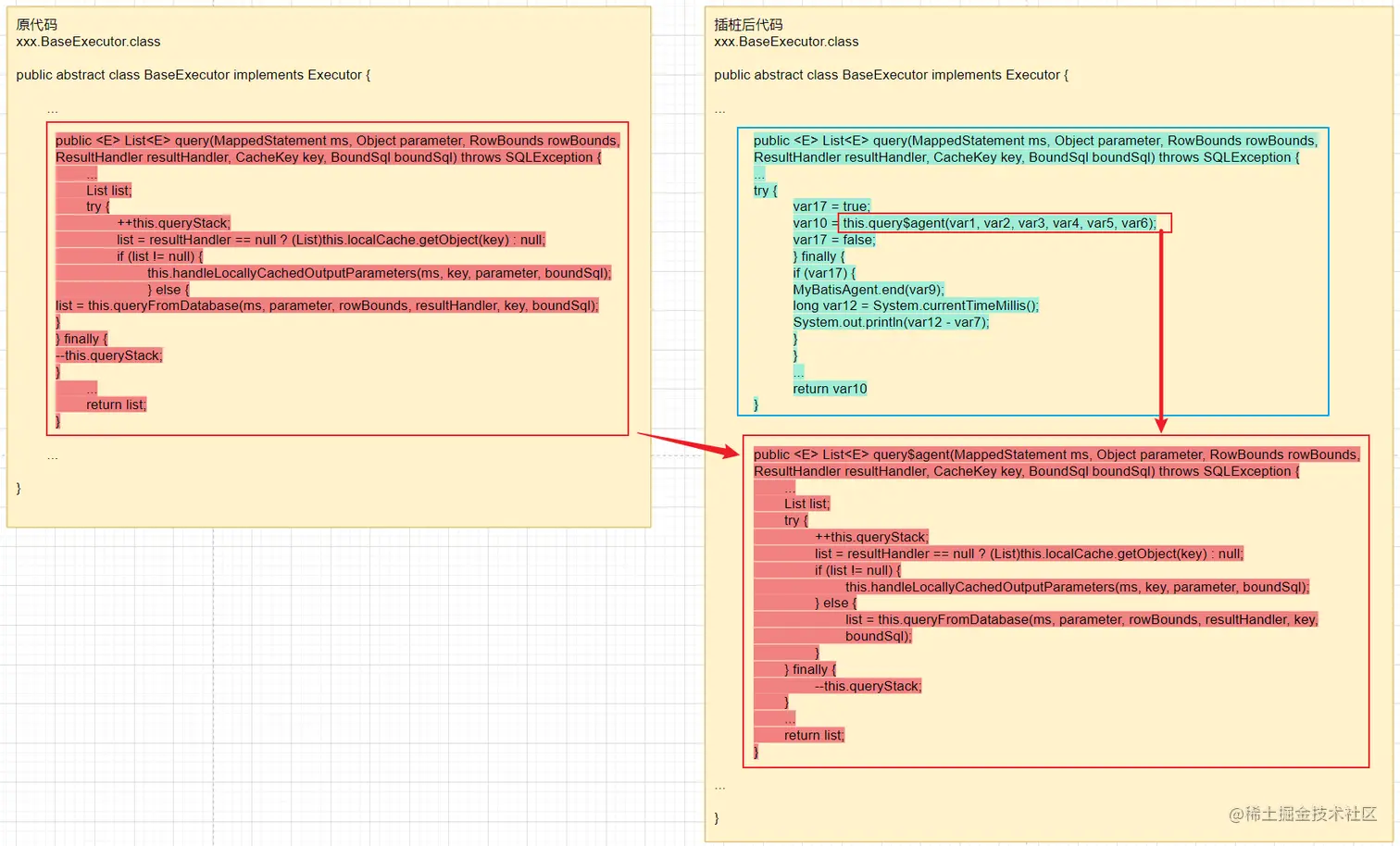The width and height of the screenshot is (1400, 846).
Task: Click 'List list;' in the query$agent method
Action: tap(807, 504)
